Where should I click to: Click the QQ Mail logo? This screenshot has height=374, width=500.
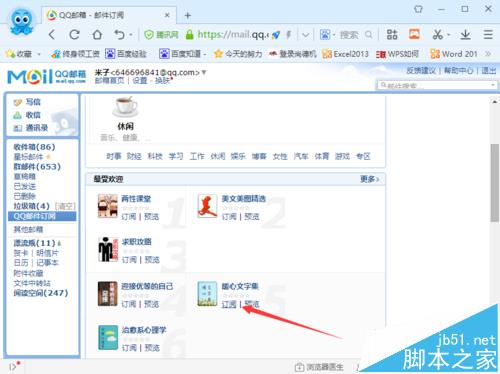46,77
